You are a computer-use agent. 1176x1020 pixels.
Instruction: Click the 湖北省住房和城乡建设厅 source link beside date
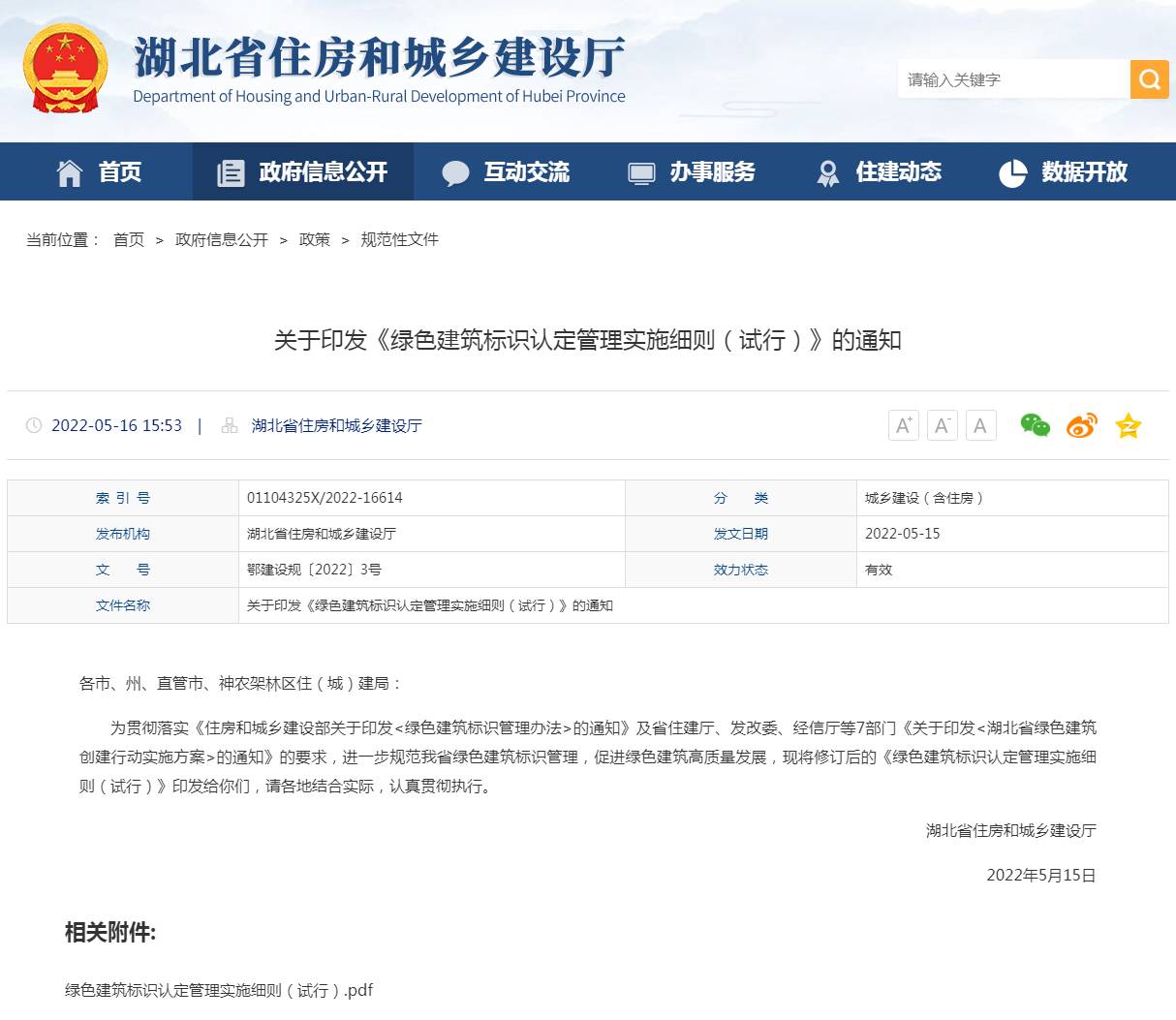point(336,425)
